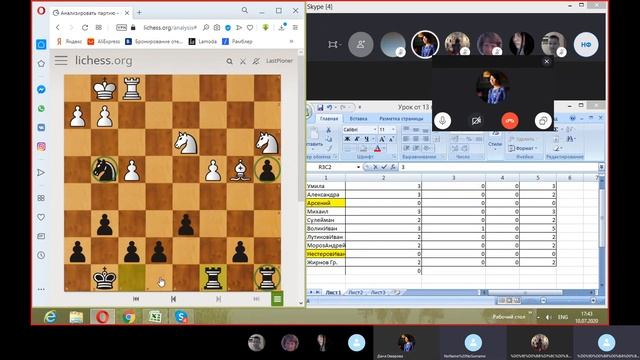Open the green analysis menu button
The height and width of the screenshot is (360, 640).
(x=277, y=299)
